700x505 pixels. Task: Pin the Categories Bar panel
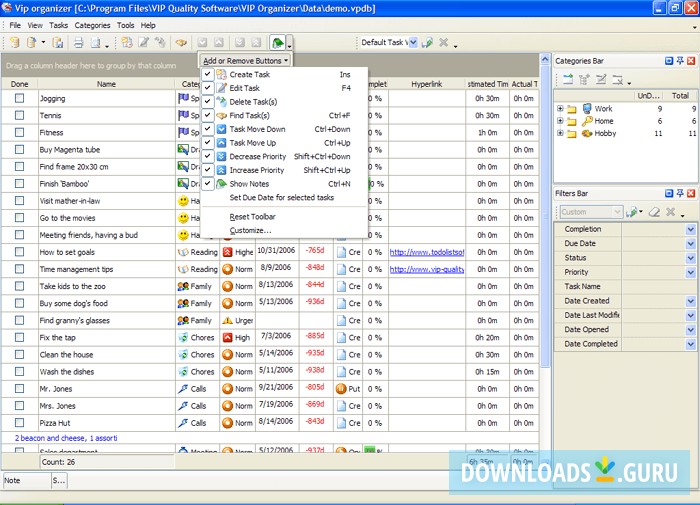[x=680, y=61]
